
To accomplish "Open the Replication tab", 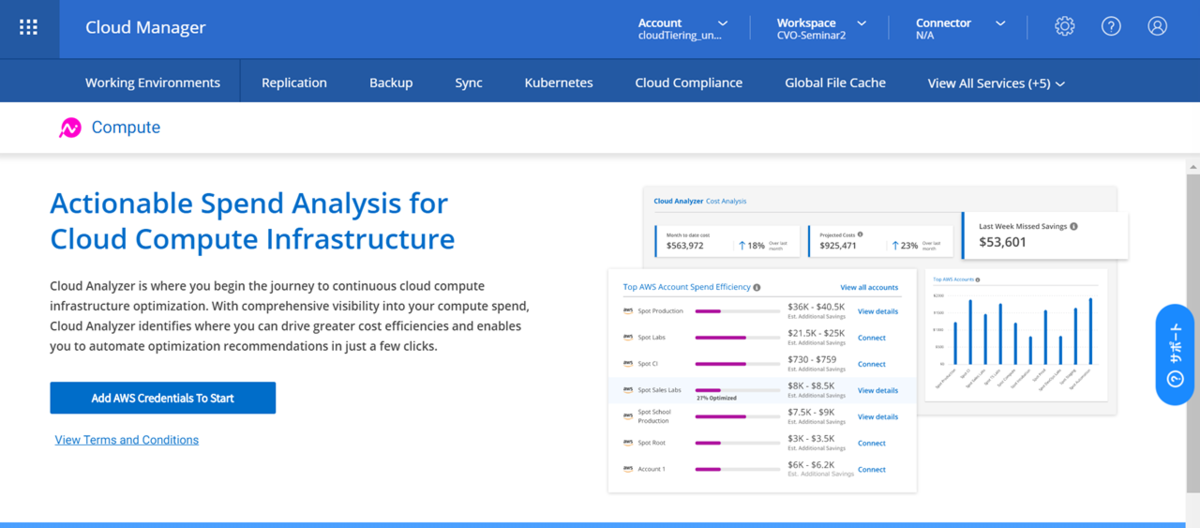I will click(294, 83).
